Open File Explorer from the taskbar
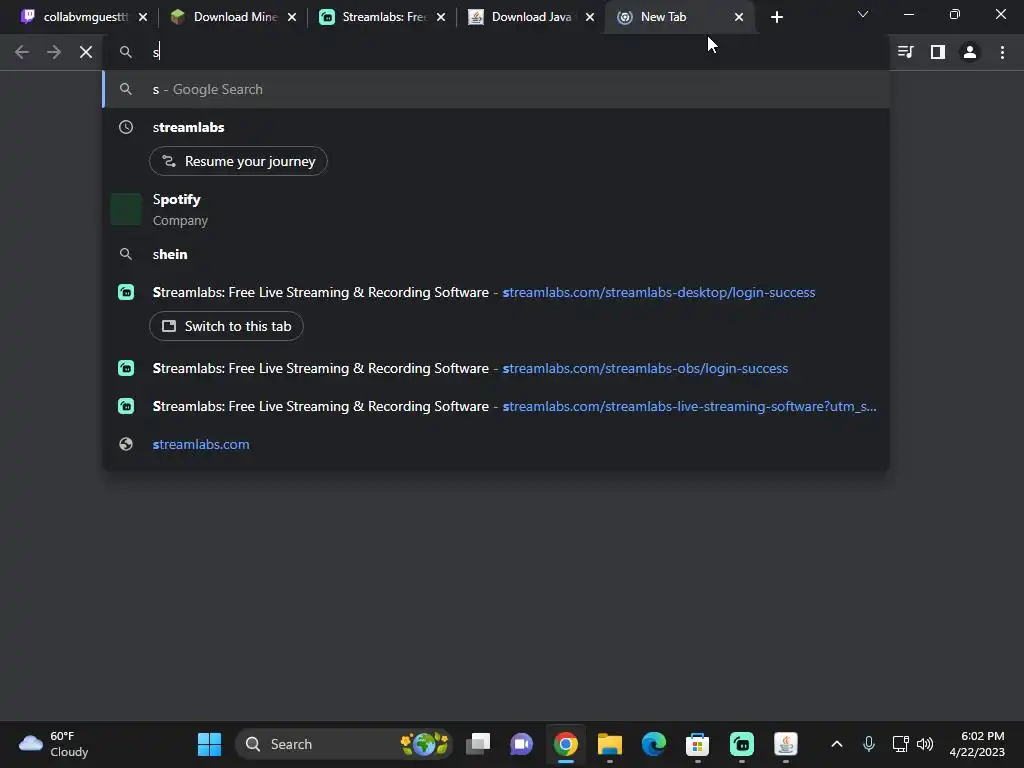This screenshot has width=1024, height=768. (x=609, y=744)
